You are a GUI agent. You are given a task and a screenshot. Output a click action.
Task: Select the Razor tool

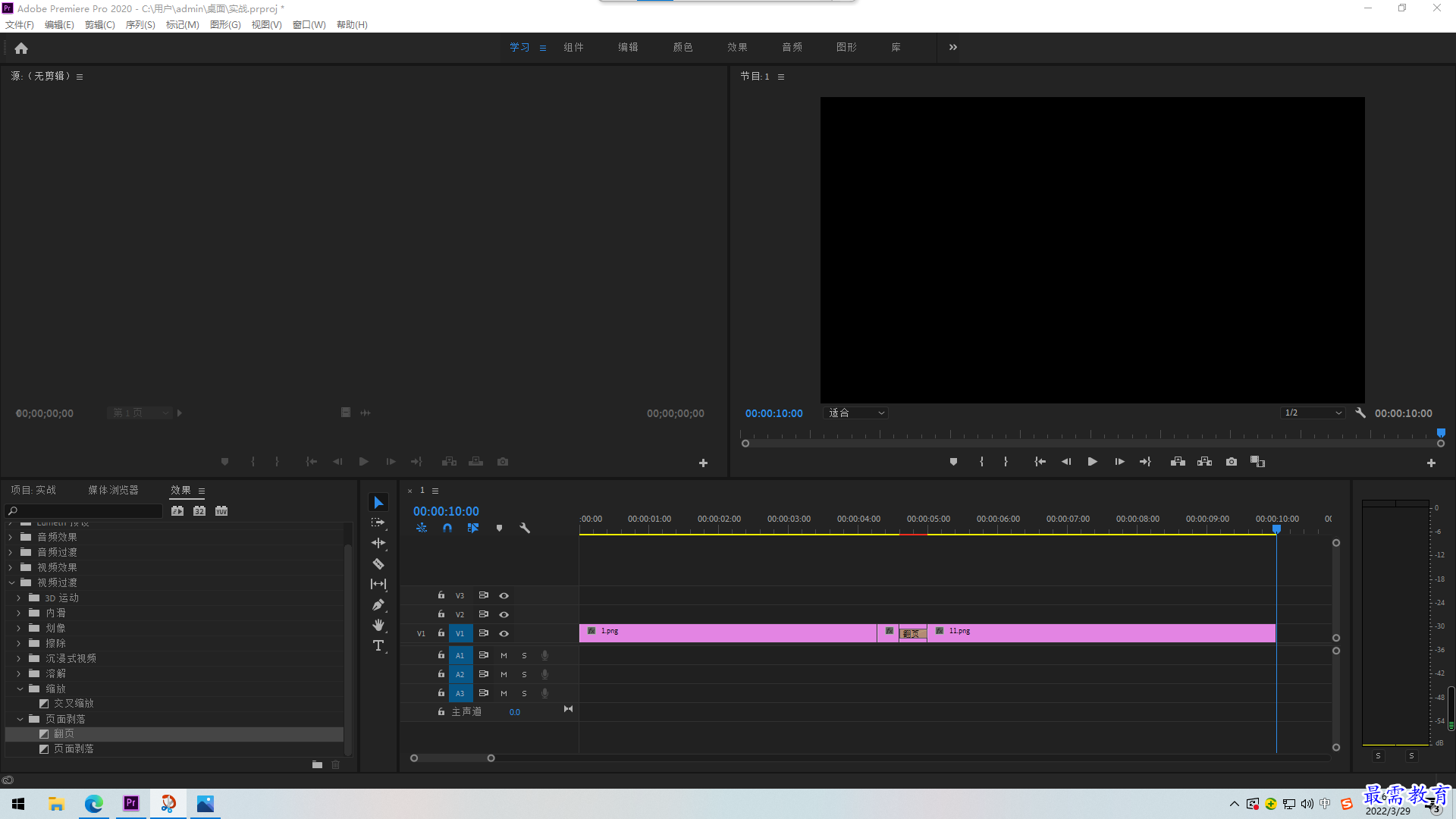[x=378, y=563]
